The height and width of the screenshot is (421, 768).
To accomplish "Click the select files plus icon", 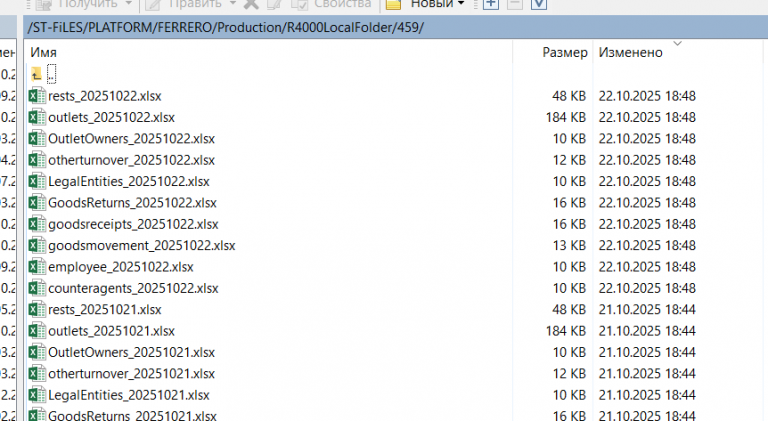I will point(491,4).
